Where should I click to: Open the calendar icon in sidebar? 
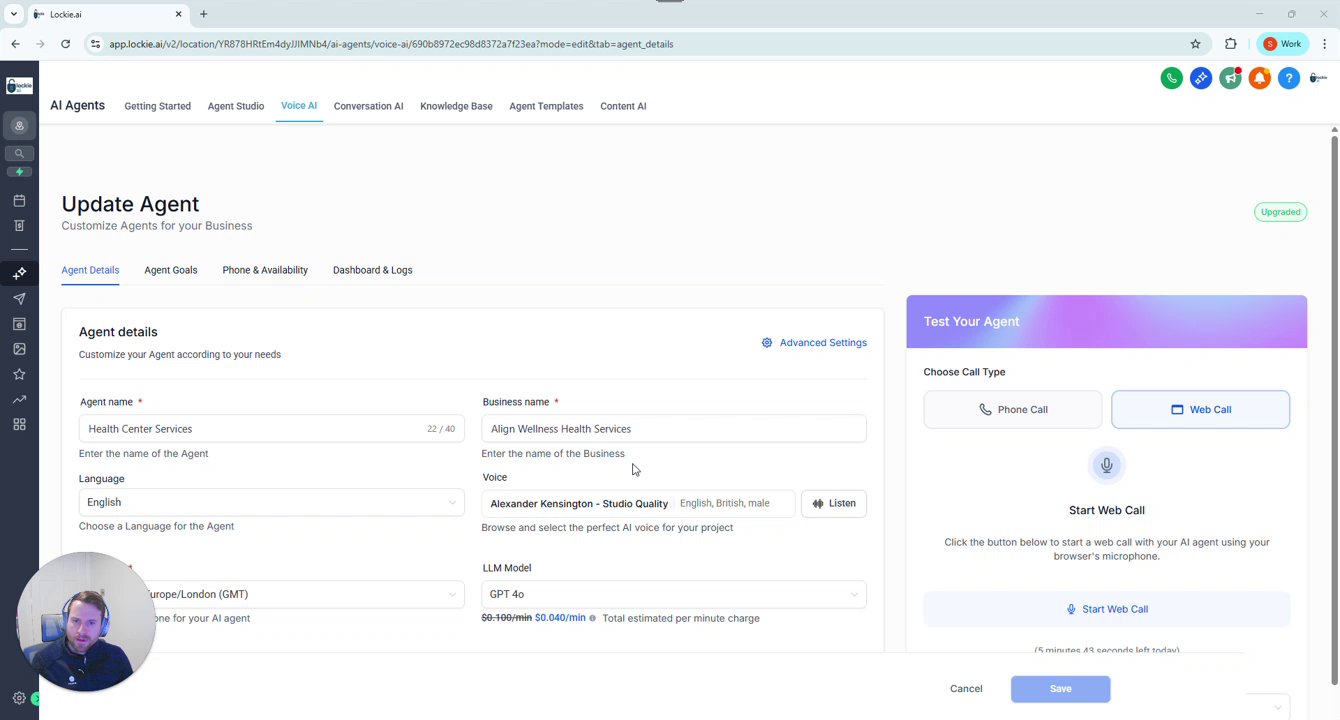coord(19,201)
